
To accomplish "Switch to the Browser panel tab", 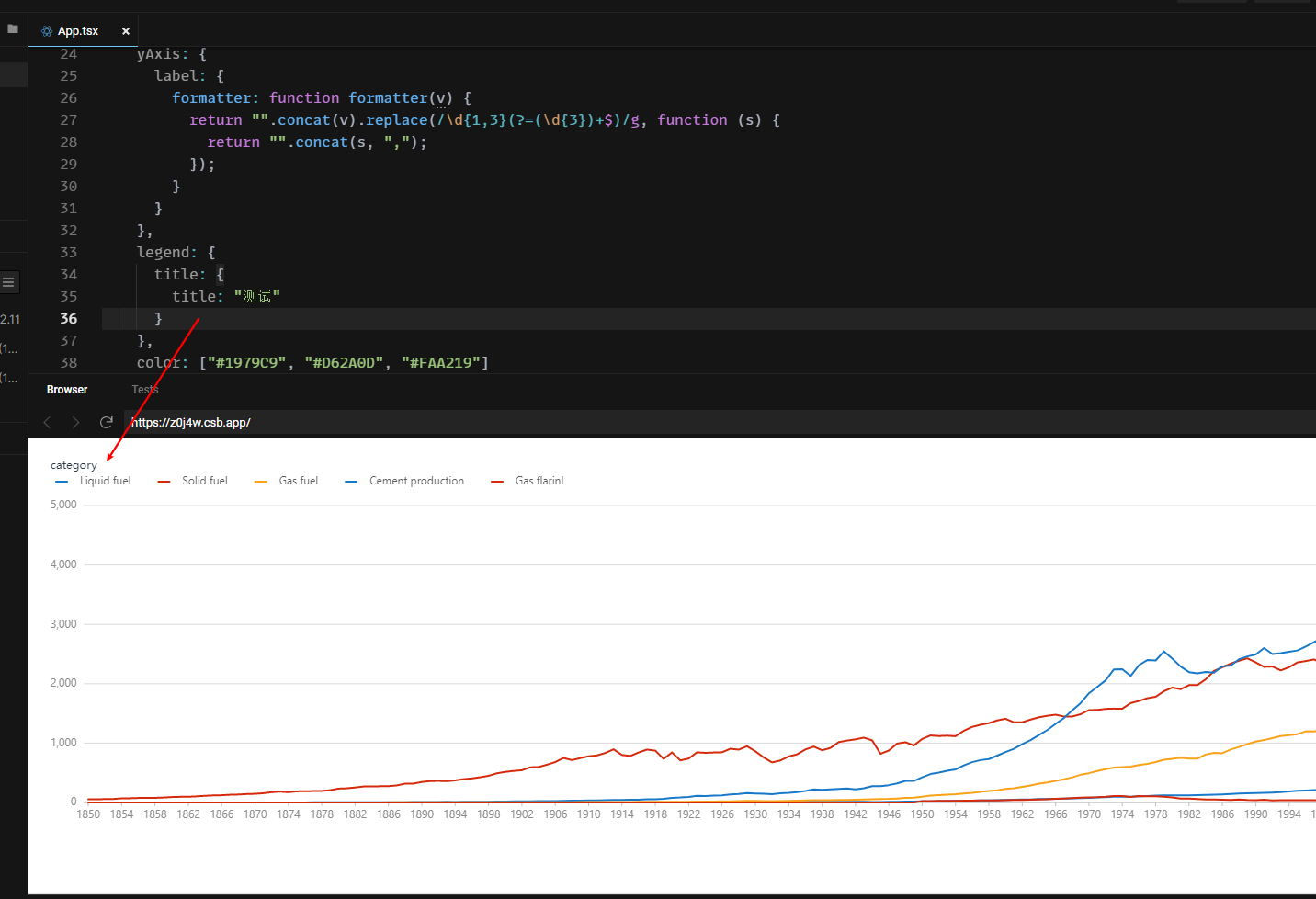I will (x=67, y=390).
